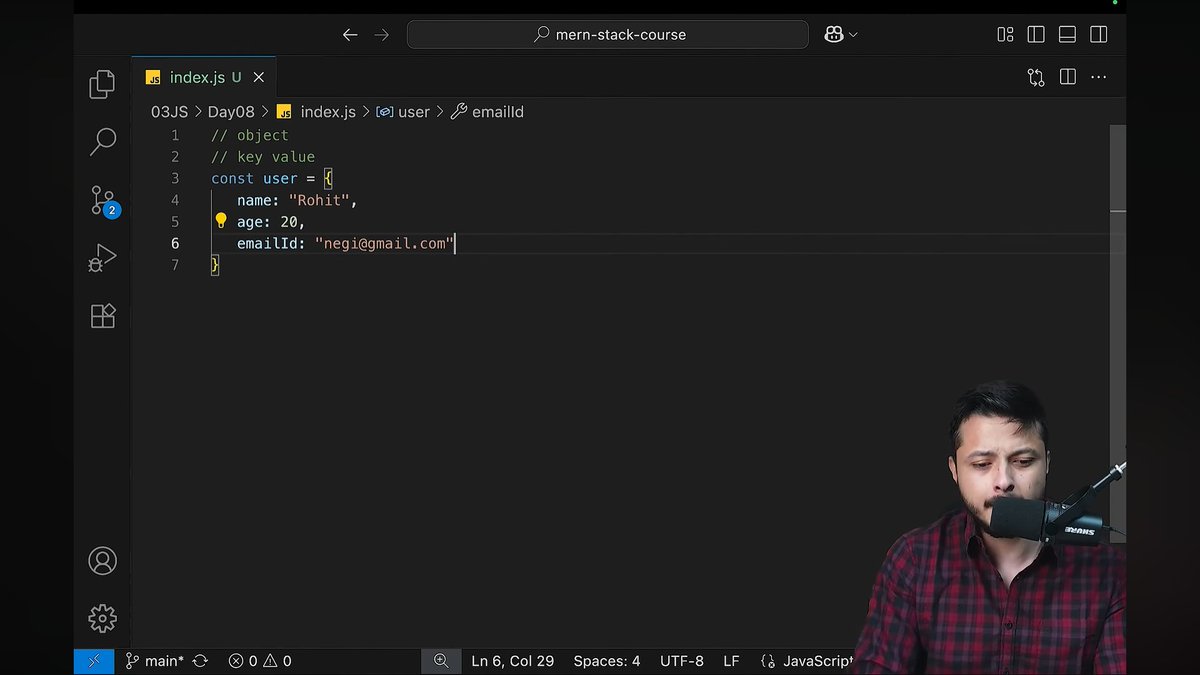
Task: Click the index.js breadcrumb
Action: pyautogui.click(x=316, y=112)
